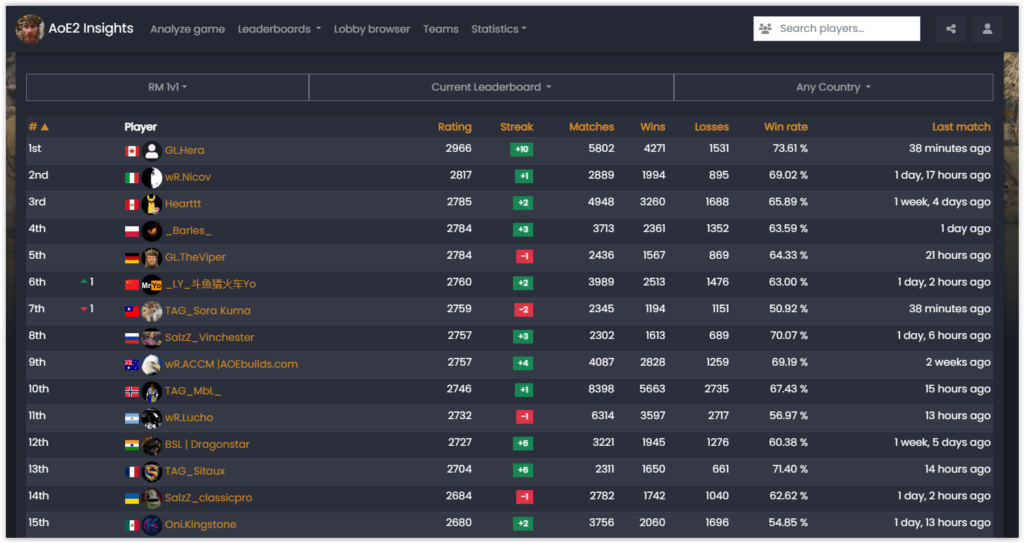The width and height of the screenshot is (1024, 543).
Task: Click wR.Nicov's avatar thumbnail
Action: coord(152,178)
